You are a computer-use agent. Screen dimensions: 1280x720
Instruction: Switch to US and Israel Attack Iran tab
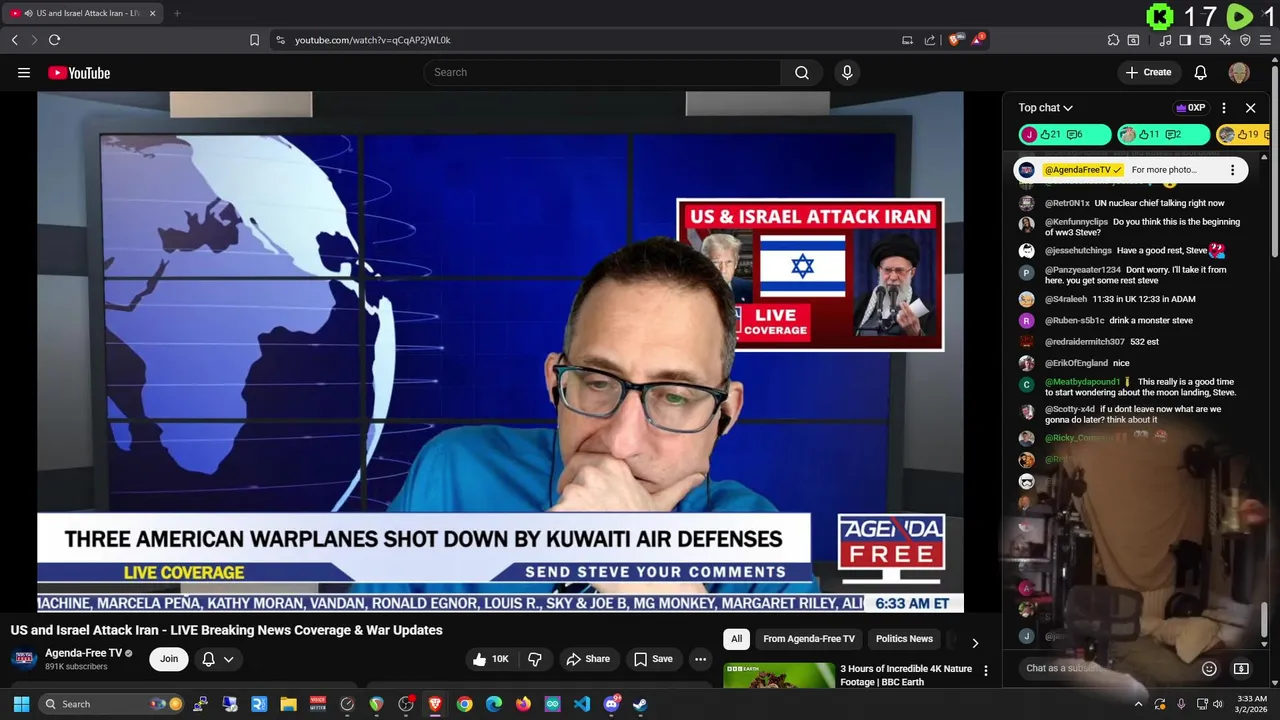82,13
